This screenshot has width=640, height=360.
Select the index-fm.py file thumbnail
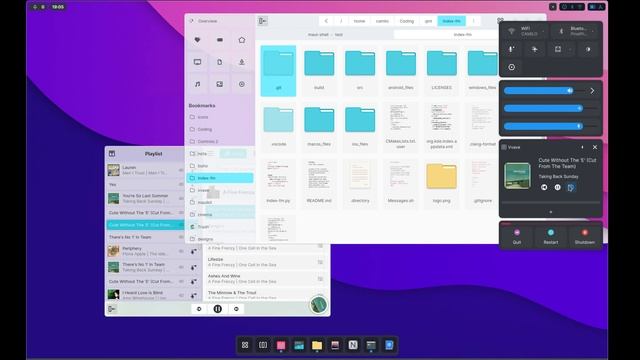[278, 176]
